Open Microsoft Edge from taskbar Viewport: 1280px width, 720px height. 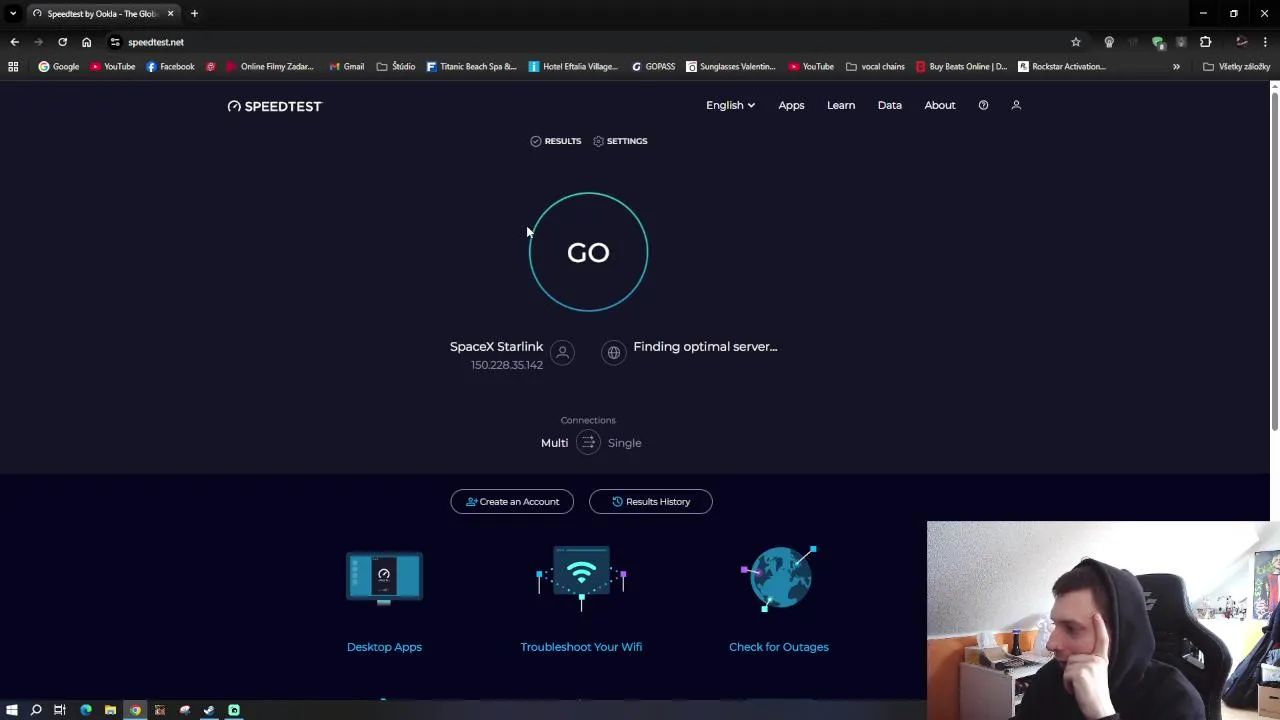click(86, 710)
